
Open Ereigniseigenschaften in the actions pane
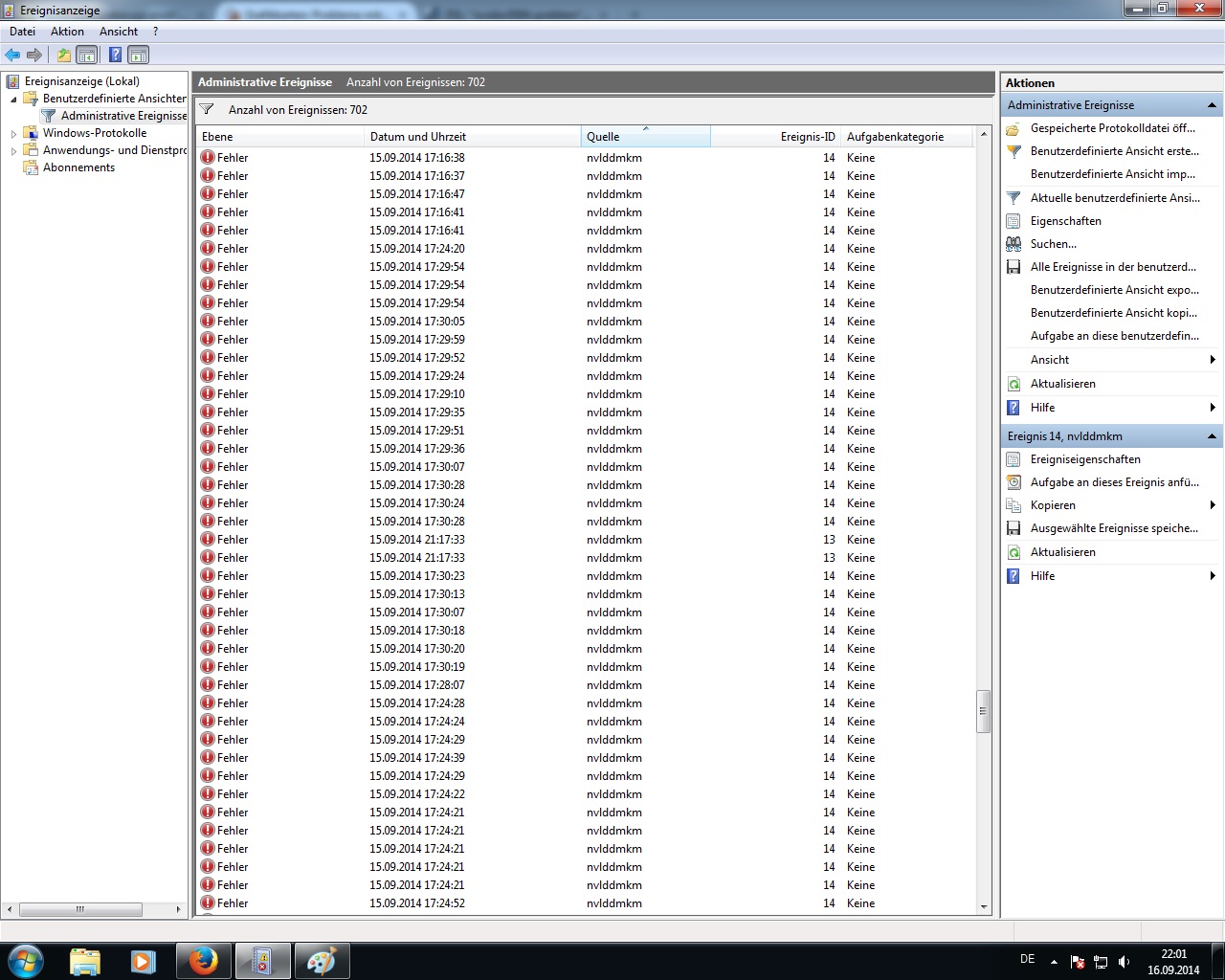click(x=1085, y=459)
